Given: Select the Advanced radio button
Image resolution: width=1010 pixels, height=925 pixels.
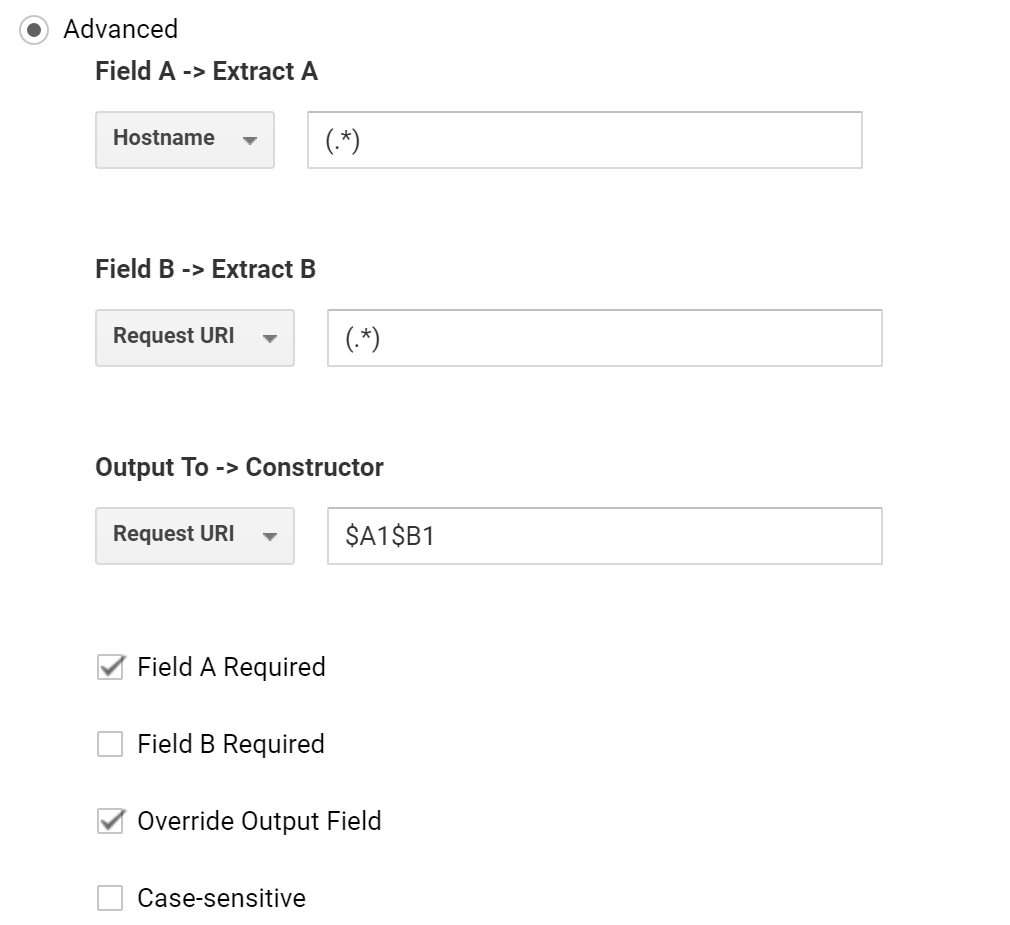Looking at the screenshot, I should point(33,30).
